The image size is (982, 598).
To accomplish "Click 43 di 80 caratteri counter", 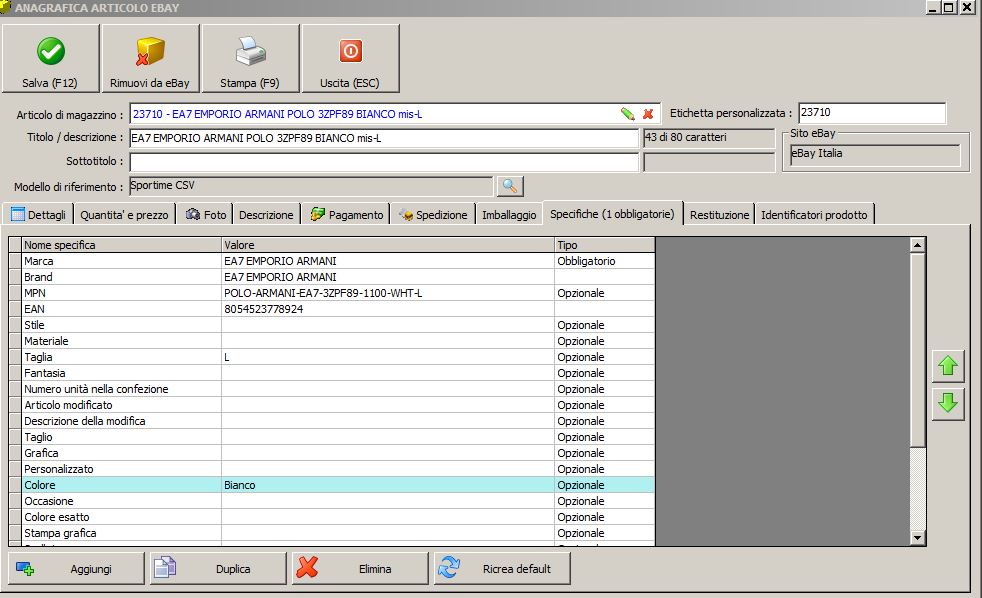I will coord(708,138).
